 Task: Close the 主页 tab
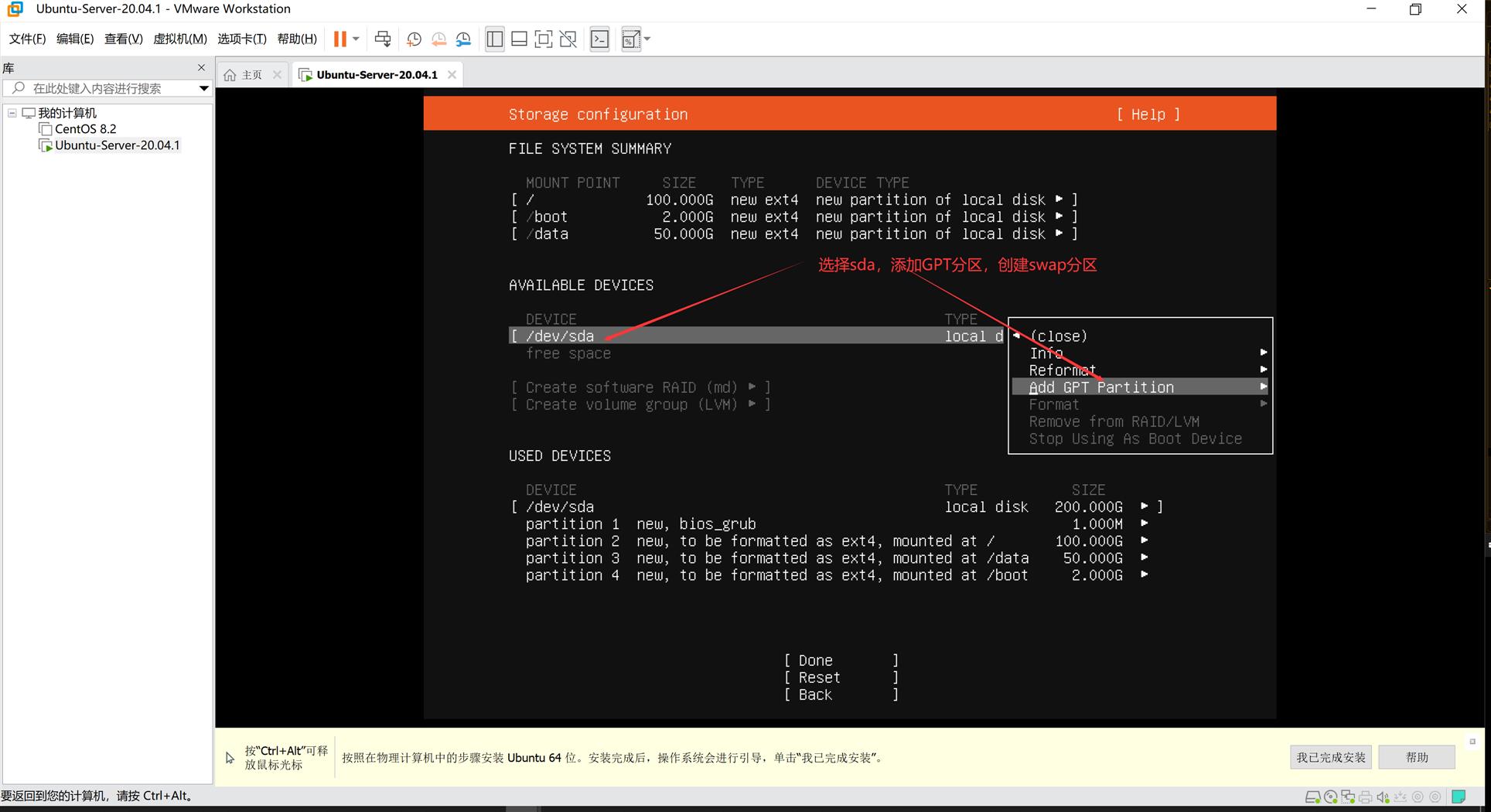tap(277, 75)
